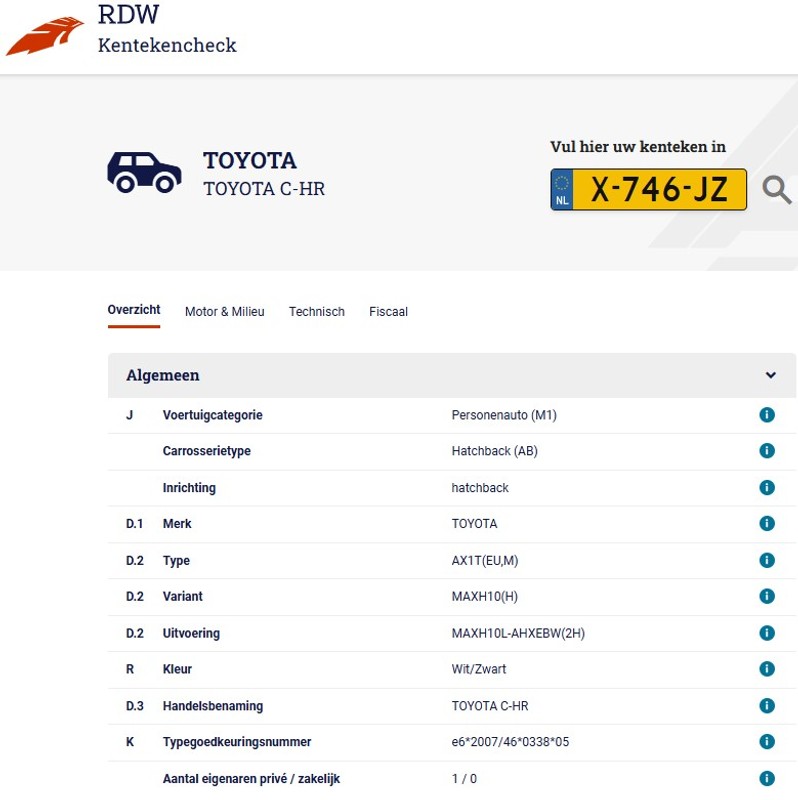Select the Overzicht tab
The width and height of the screenshot is (798, 800).
click(x=133, y=311)
